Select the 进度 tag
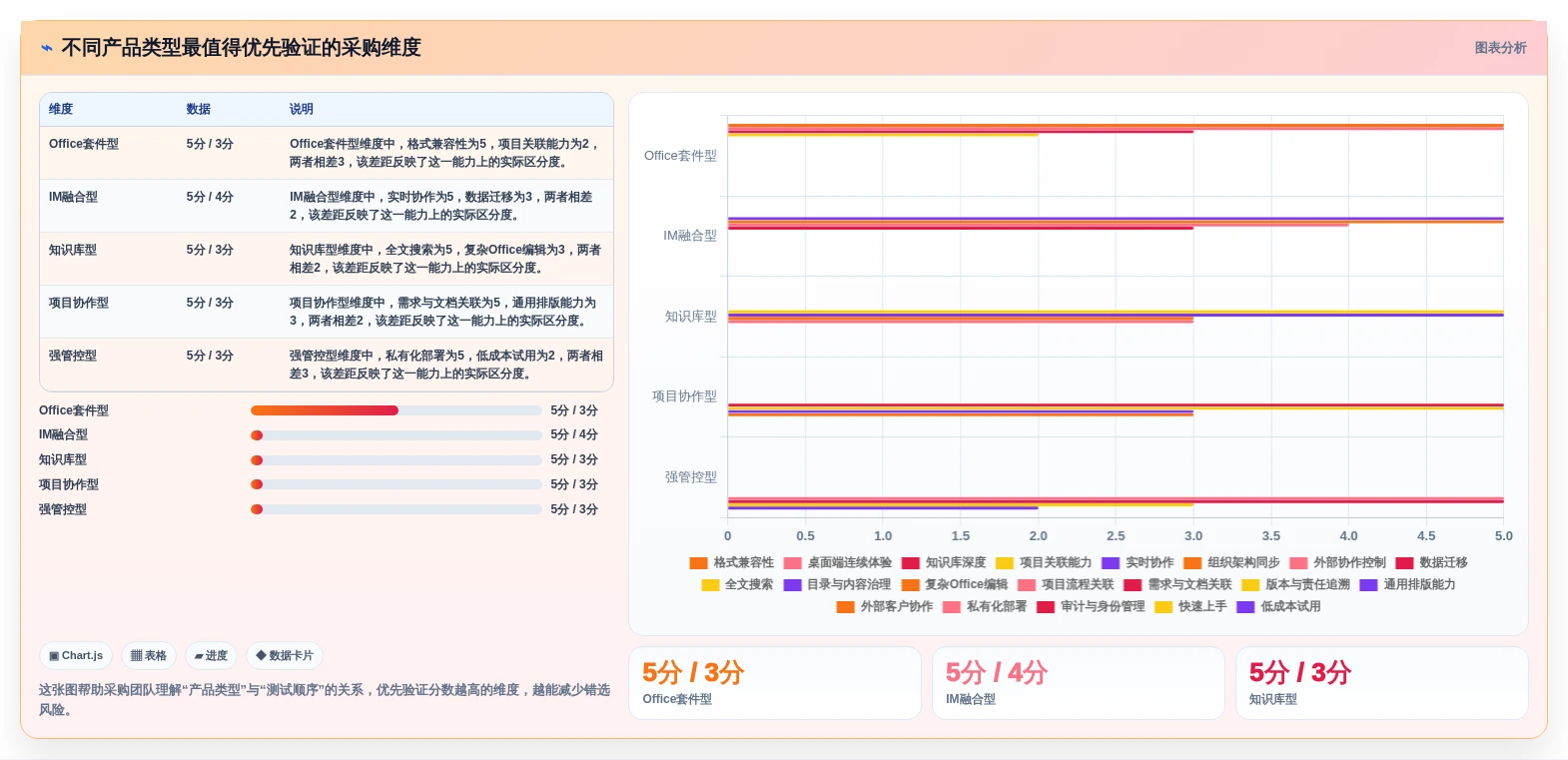The image size is (1568, 760). pyautogui.click(x=211, y=656)
